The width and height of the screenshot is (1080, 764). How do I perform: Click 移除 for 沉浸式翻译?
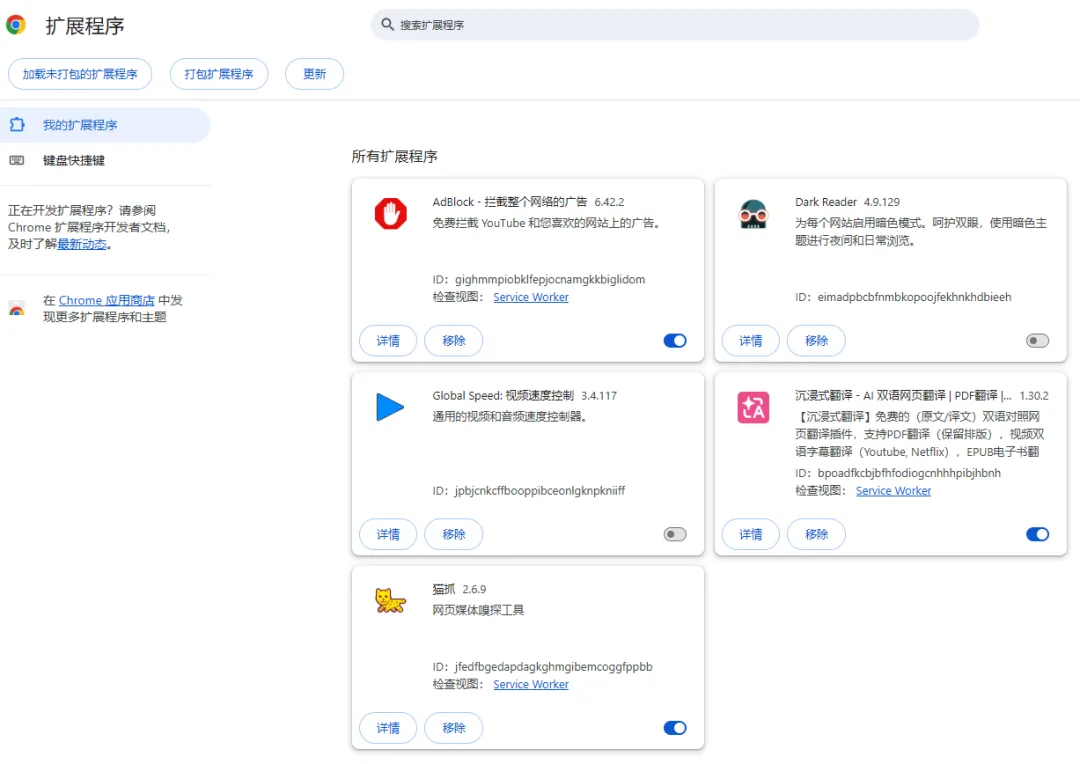tap(816, 534)
